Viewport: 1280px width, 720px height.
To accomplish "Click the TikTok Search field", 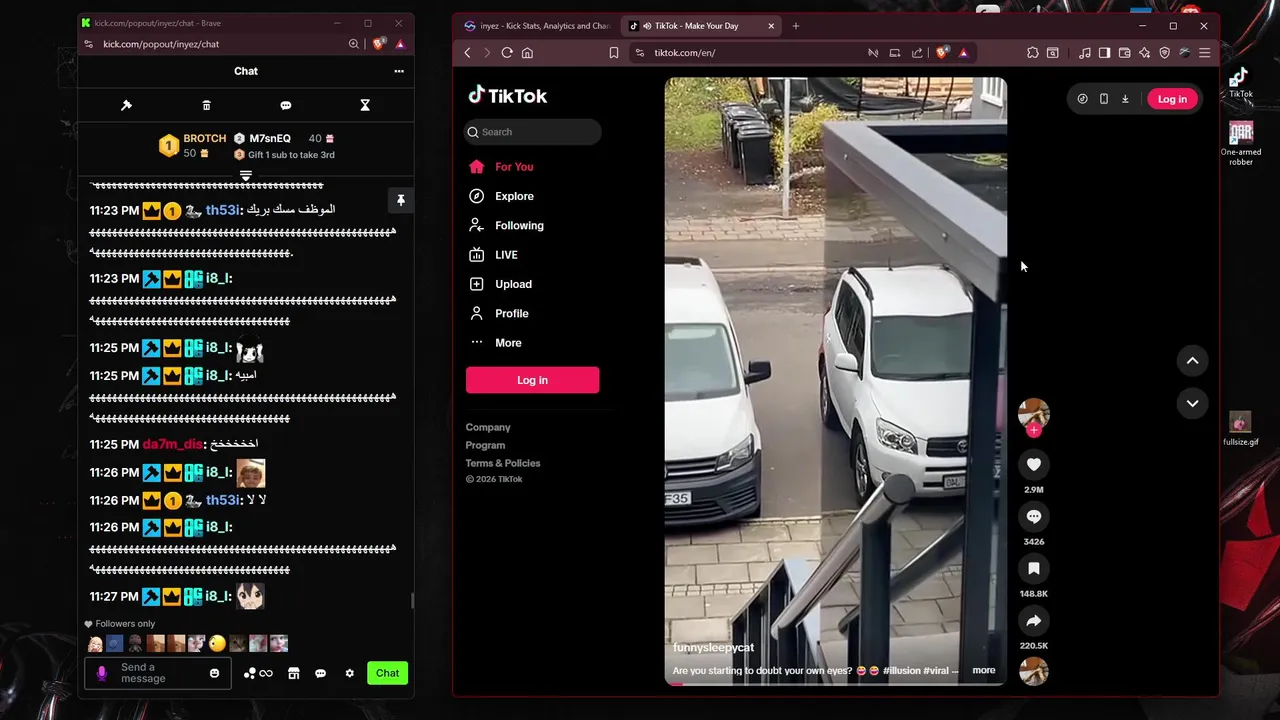I will coord(533,132).
